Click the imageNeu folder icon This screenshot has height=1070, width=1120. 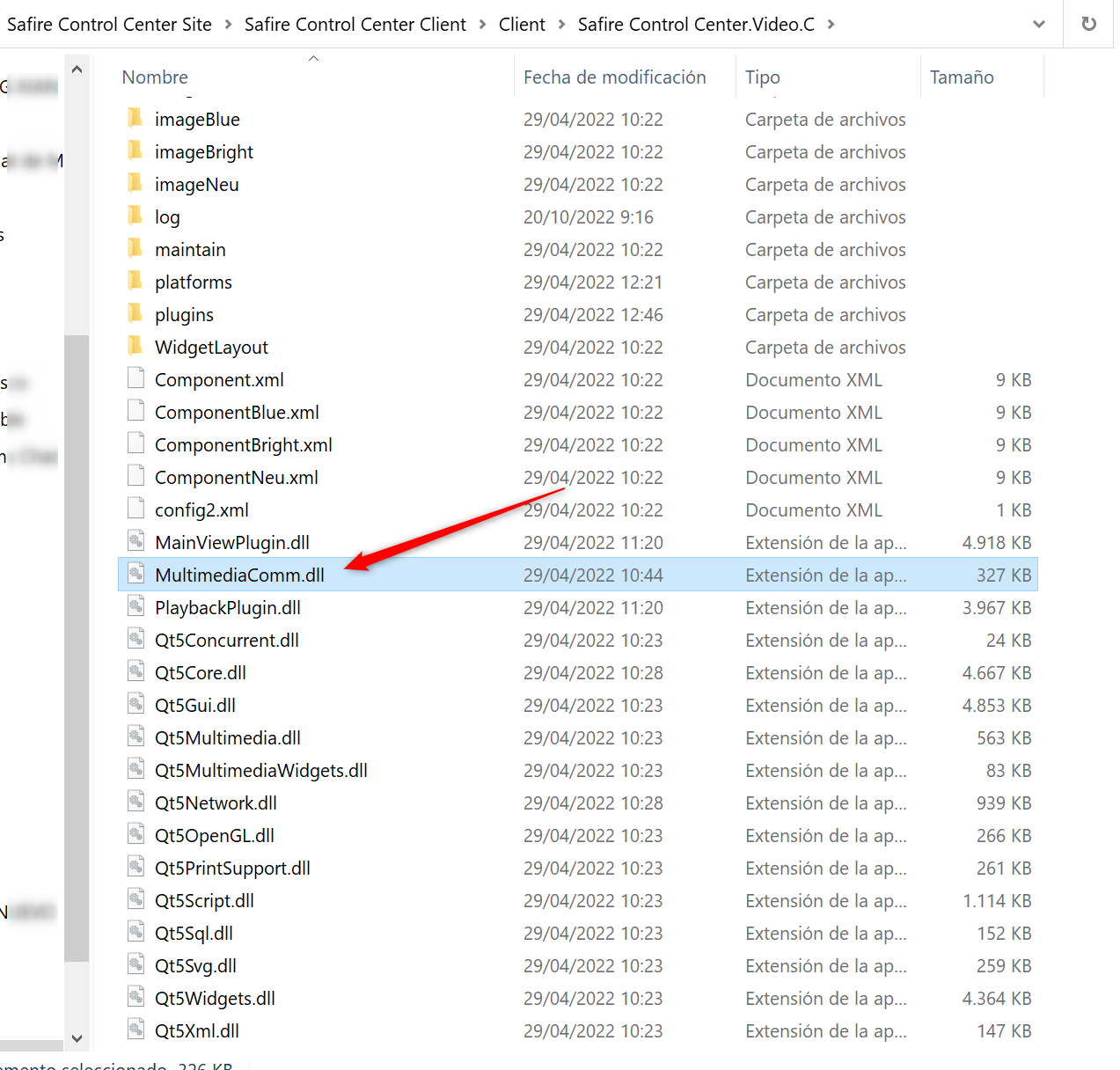click(135, 183)
